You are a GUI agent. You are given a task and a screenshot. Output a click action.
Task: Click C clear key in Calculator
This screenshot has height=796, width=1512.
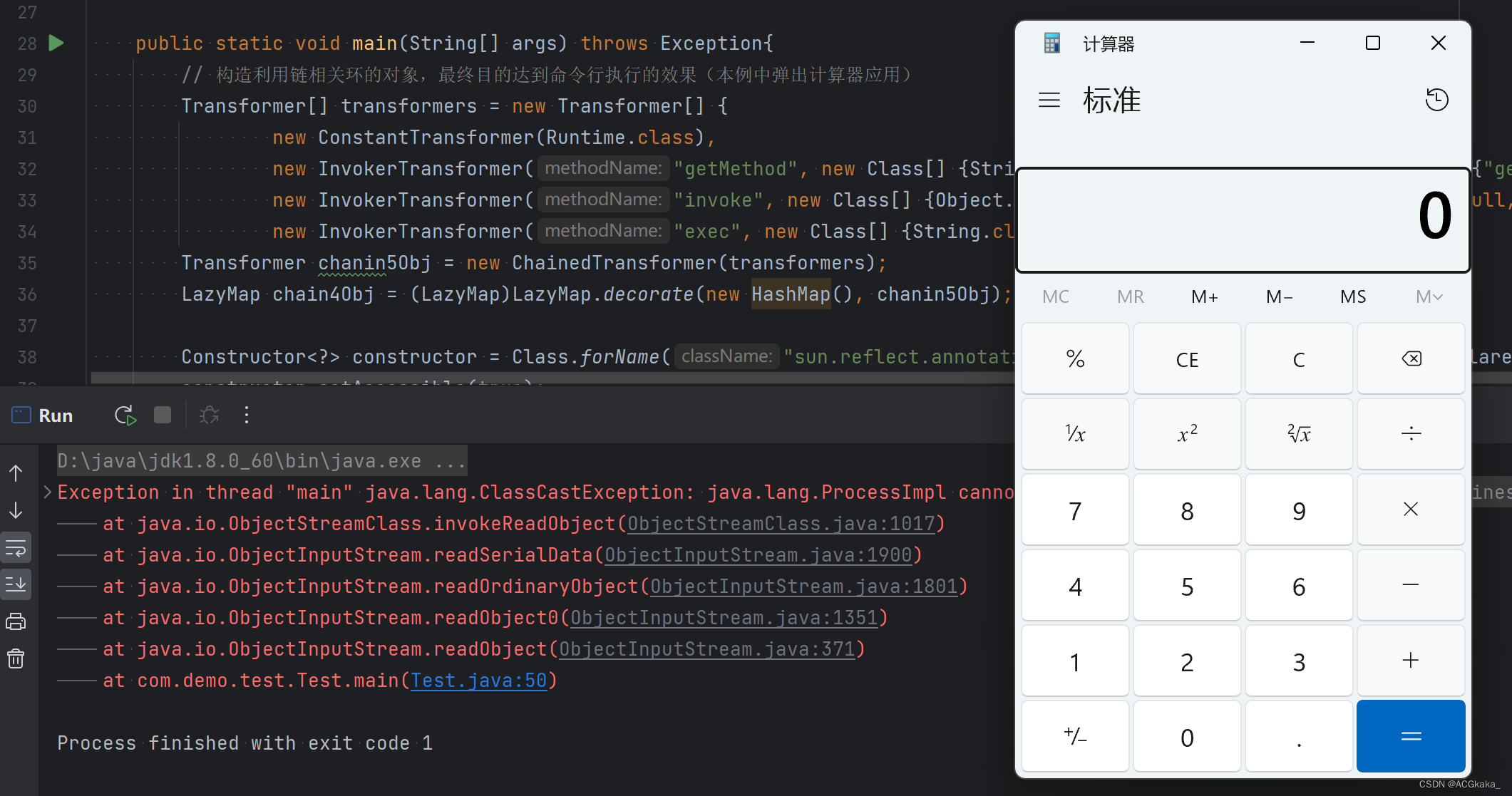(x=1299, y=358)
